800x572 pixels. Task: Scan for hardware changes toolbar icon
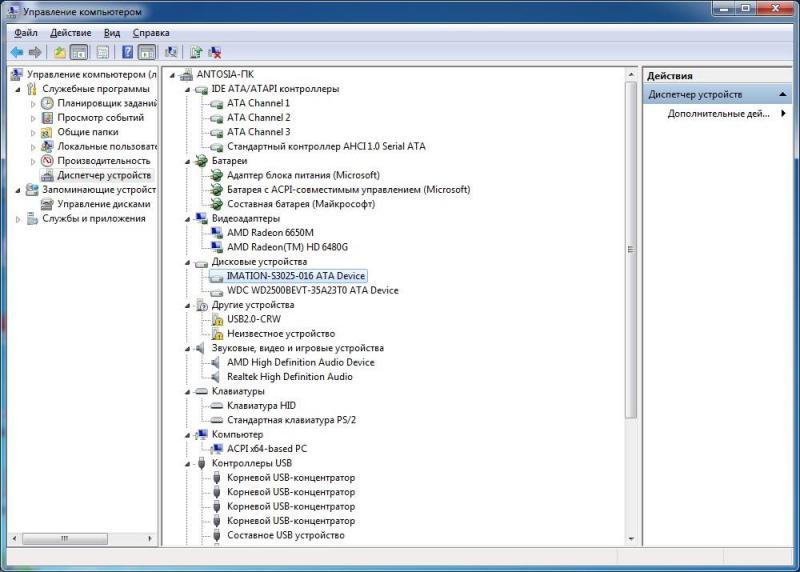pyautogui.click(x=171, y=52)
